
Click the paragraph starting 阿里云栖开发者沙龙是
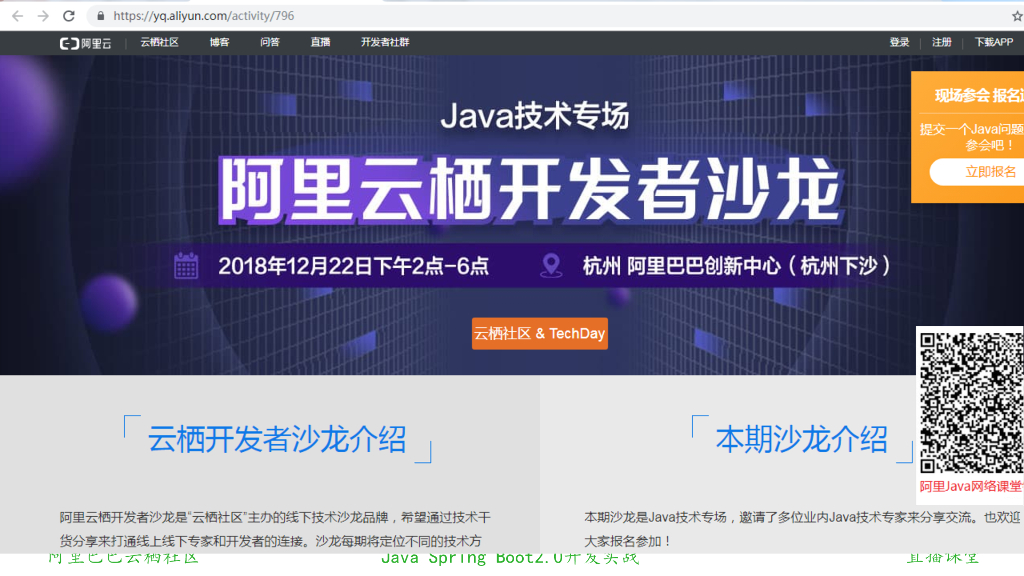[275, 529]
